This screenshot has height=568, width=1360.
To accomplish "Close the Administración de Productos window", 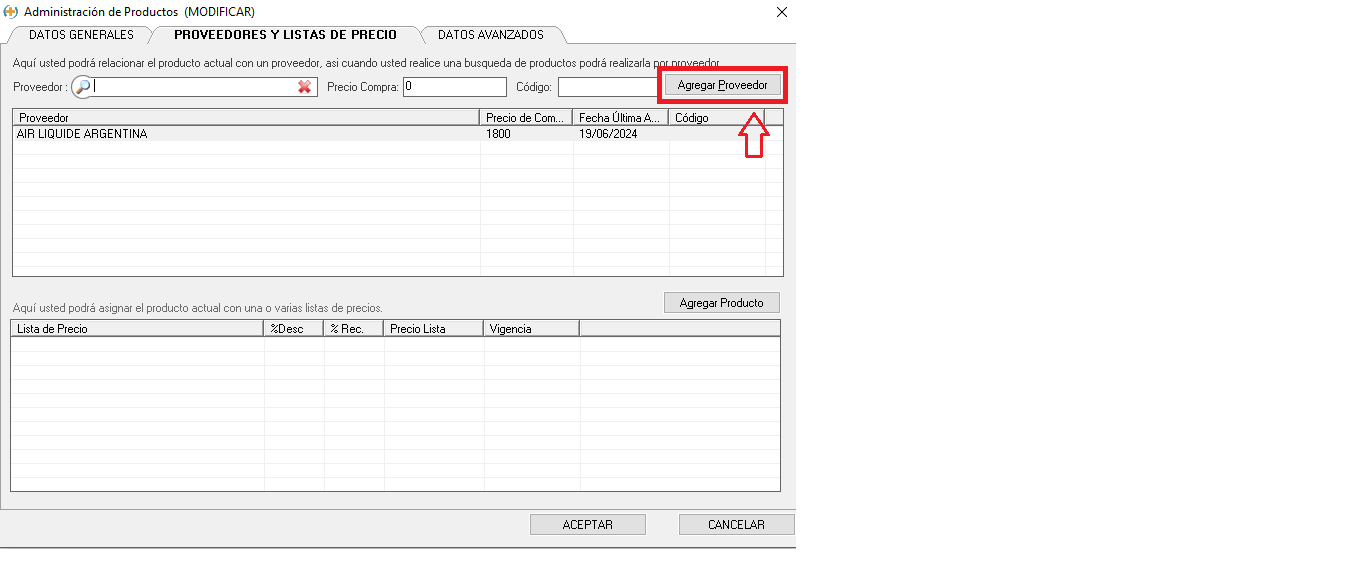I will tap(781, 12).
